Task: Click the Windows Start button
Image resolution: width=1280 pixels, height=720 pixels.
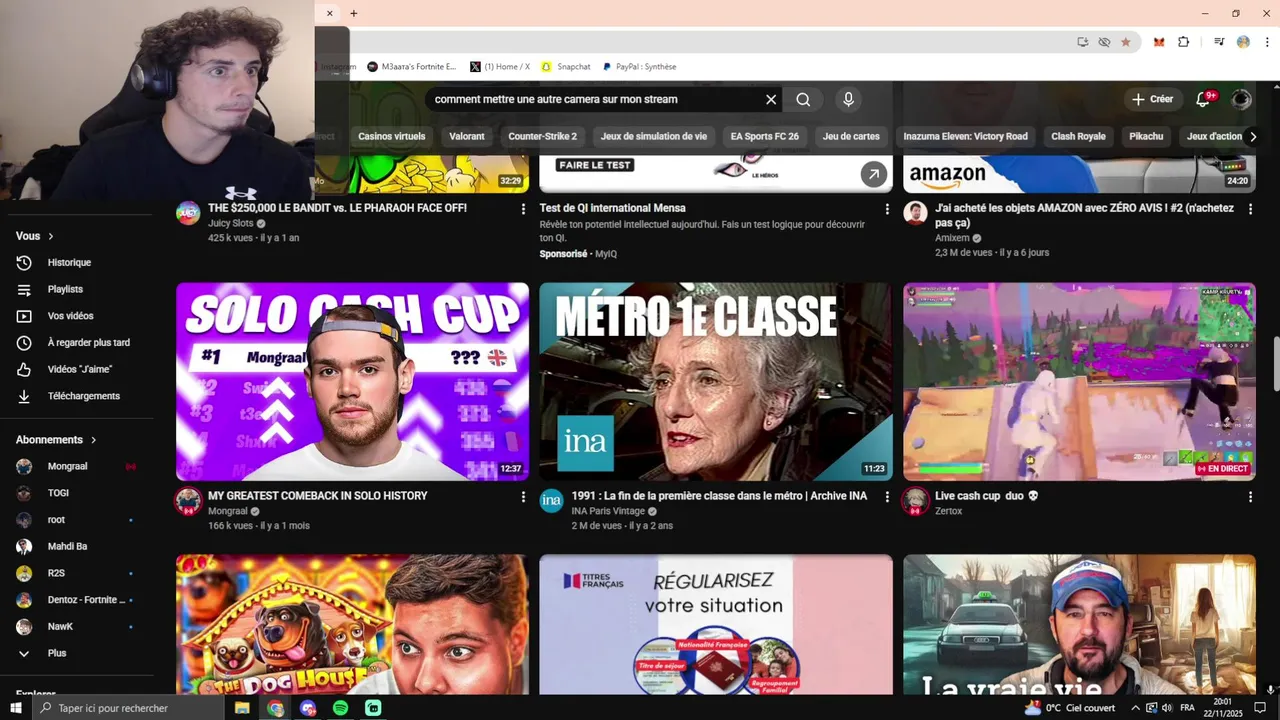Action: coord(16,708)
